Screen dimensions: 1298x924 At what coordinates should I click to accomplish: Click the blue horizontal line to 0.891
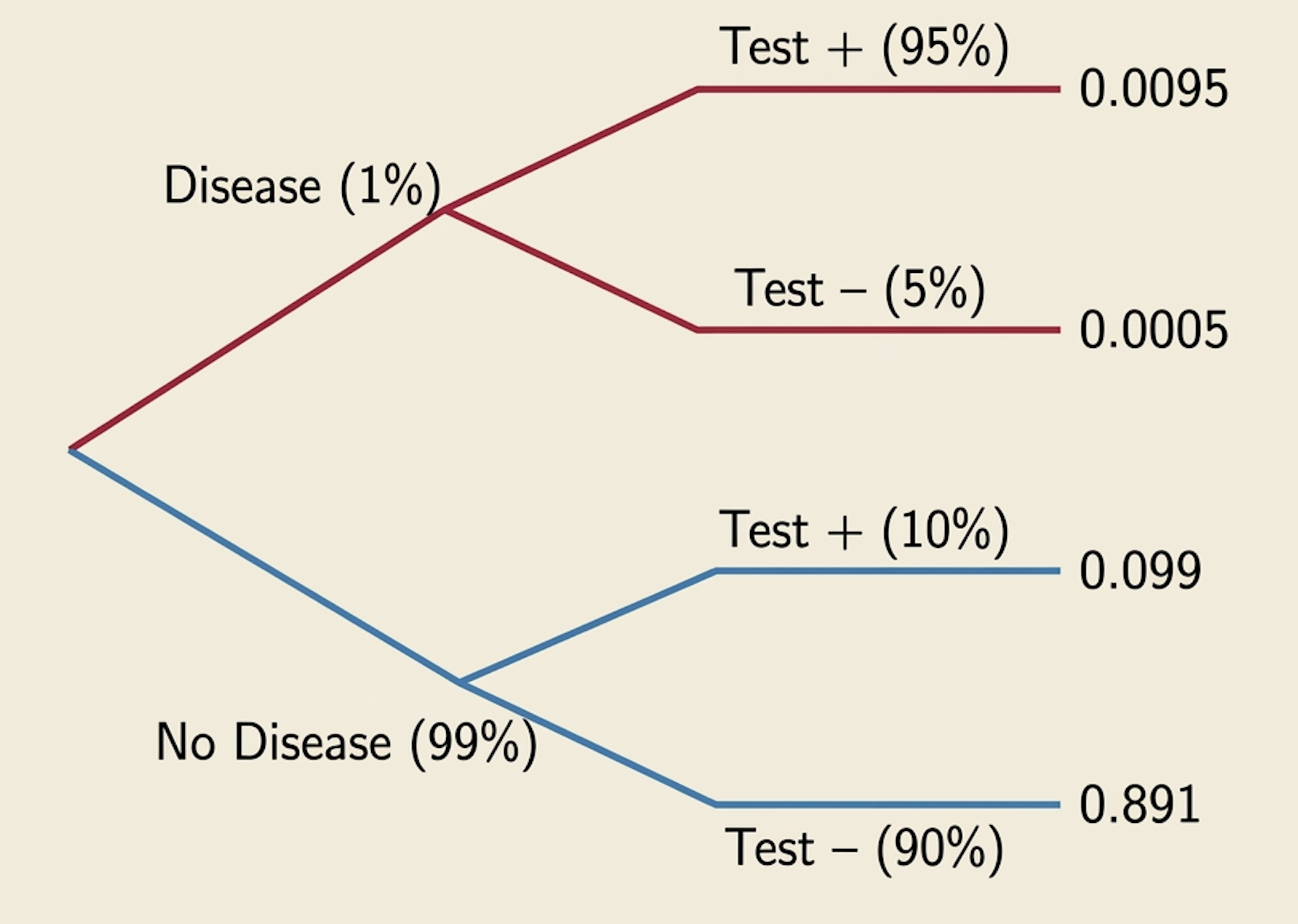pos(888,804)
